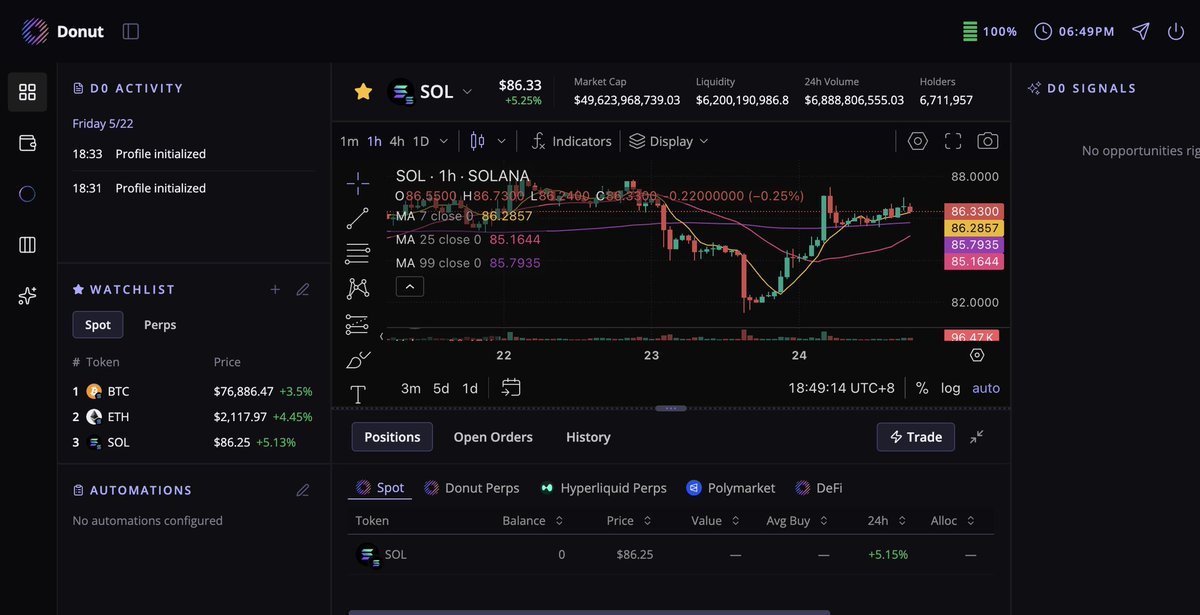Select the 1h timeframe
This screenshot has width=1200, height=615.
click(374, 141)
